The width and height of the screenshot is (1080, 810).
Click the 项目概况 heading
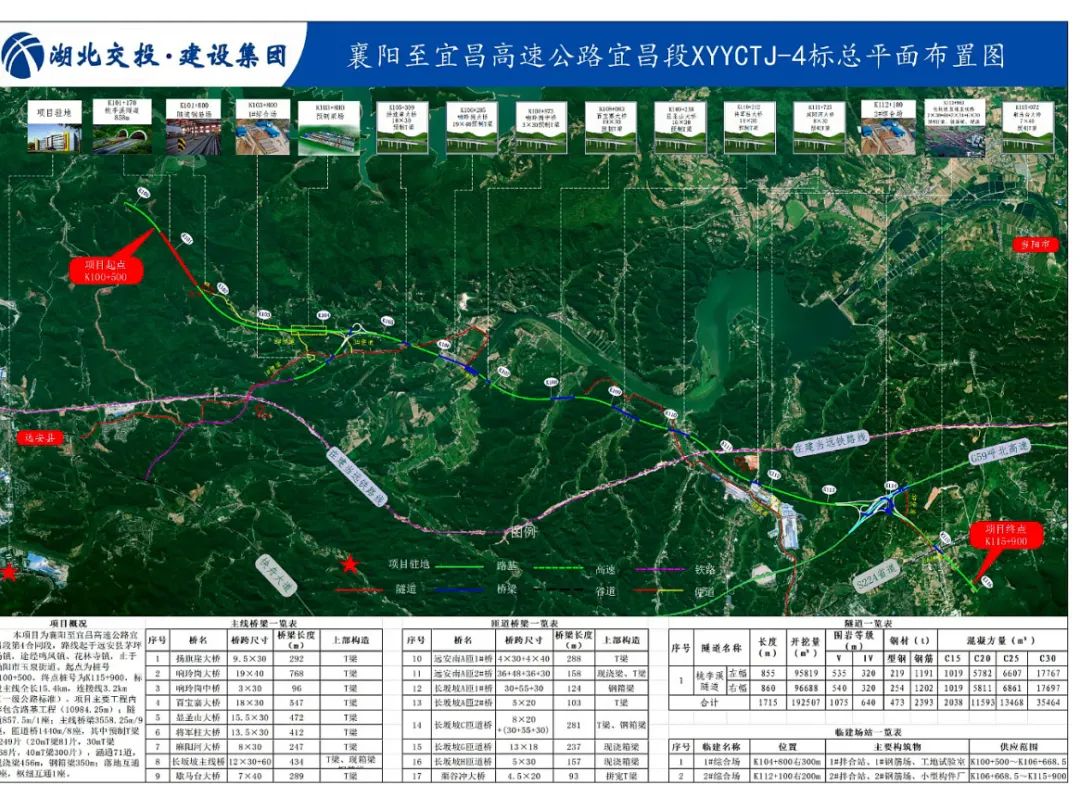click(68, 623)
